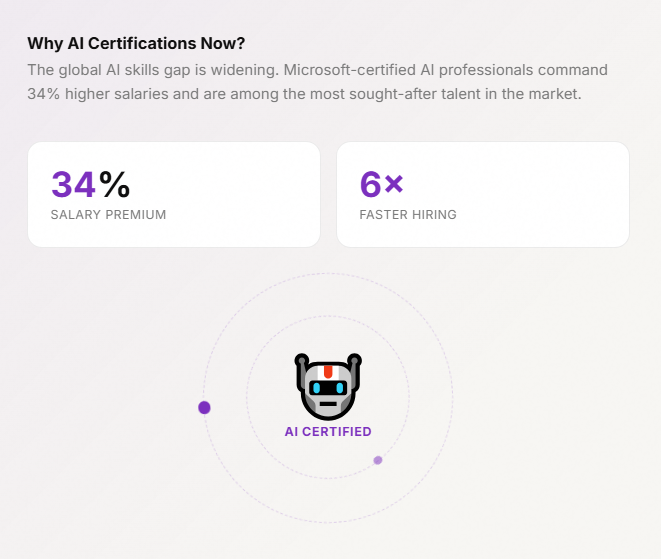Click the small light purple orbit dot
The width and height of the screenshot is (661, 559).
click(378, 460)
